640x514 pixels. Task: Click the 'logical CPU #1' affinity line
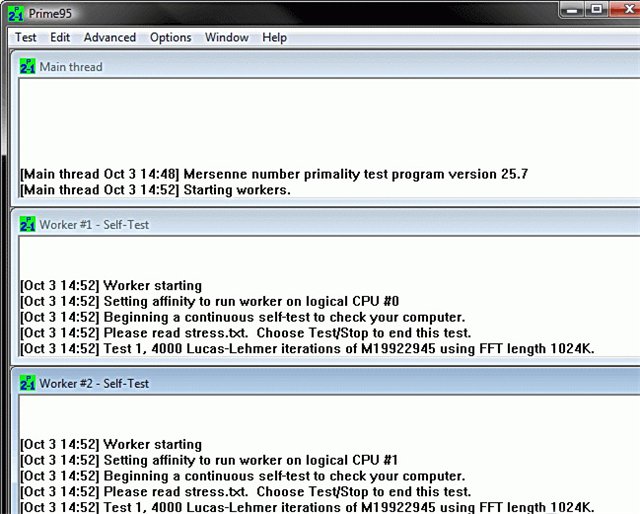209,460
